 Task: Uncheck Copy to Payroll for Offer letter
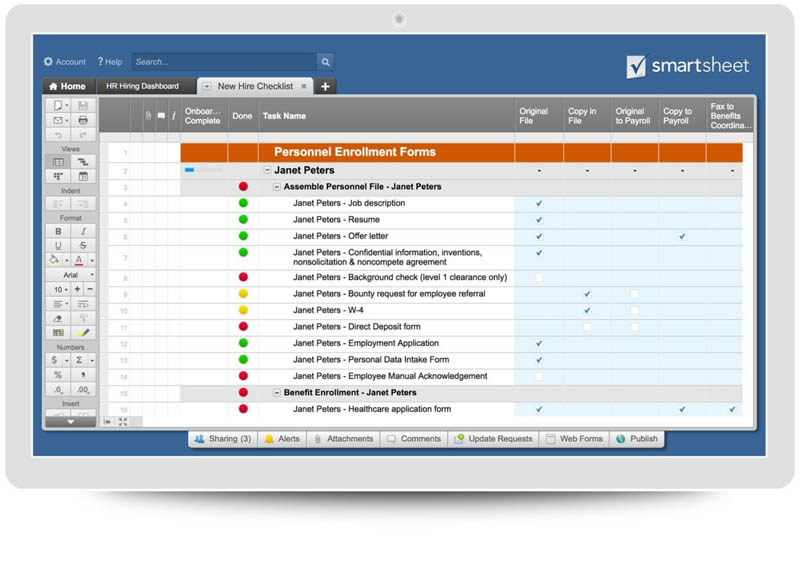coord(682,236)
